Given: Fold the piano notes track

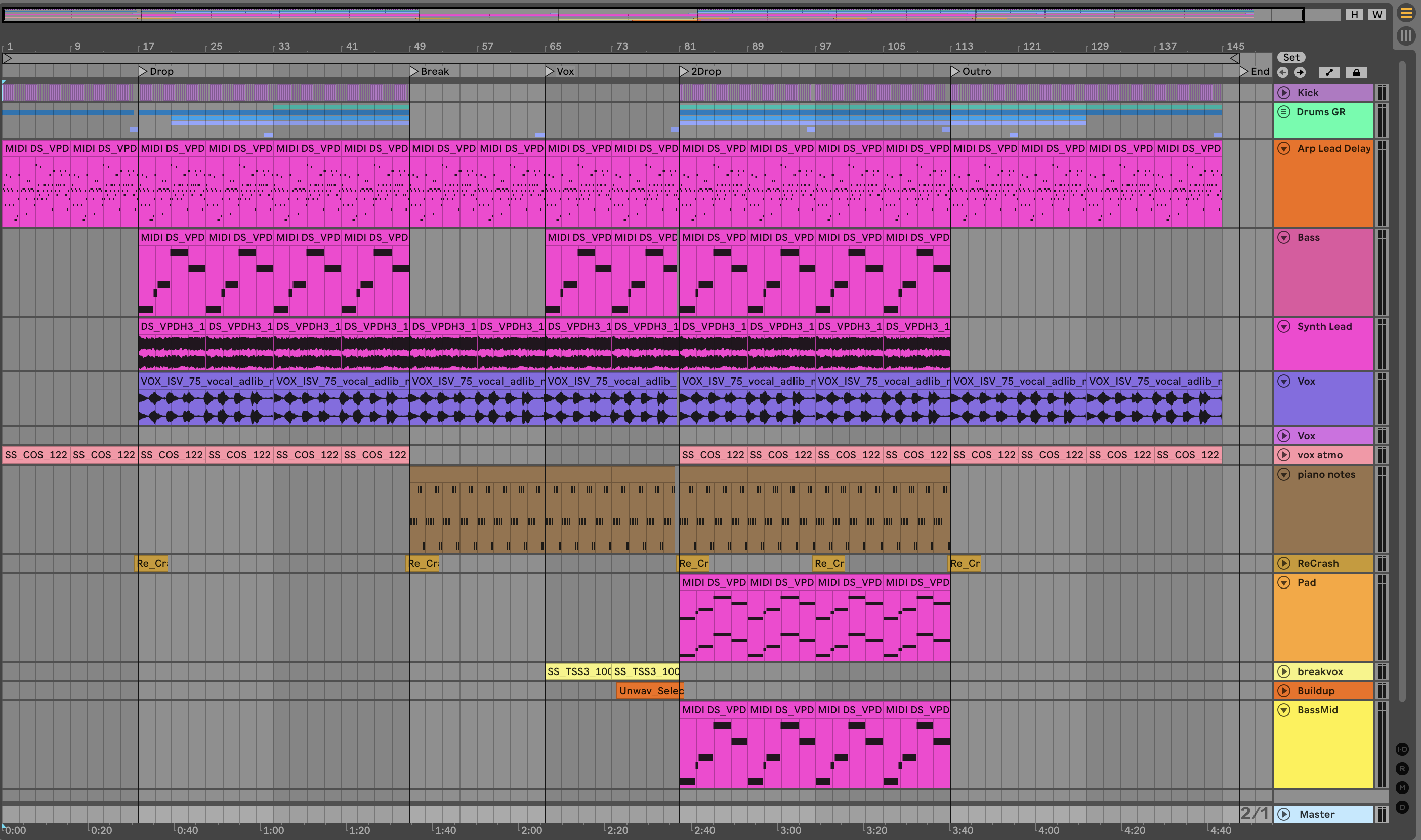Looking at the screenshot, I should pyautogui.click(x=1284, y=474).
